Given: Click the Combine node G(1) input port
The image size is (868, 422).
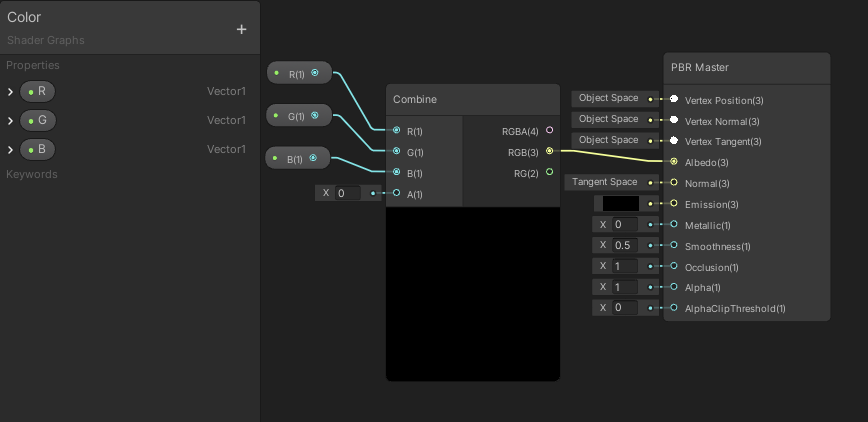Looking at the screenshot, I should coord(396,151).
